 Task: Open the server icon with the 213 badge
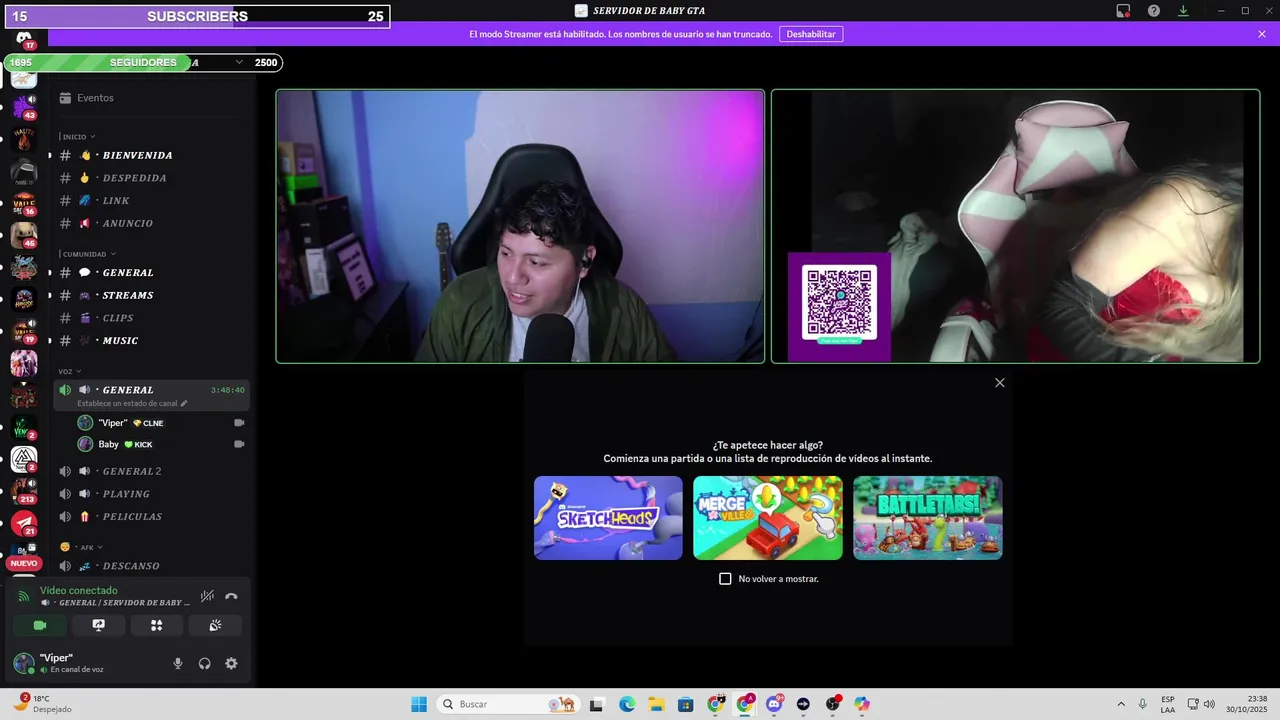coord(24,490)
